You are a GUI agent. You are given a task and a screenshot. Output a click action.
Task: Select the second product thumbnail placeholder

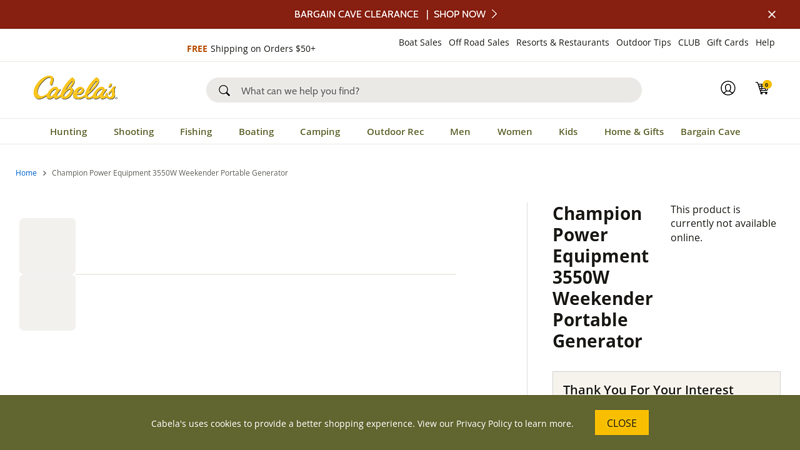click(x=47, y=303)
